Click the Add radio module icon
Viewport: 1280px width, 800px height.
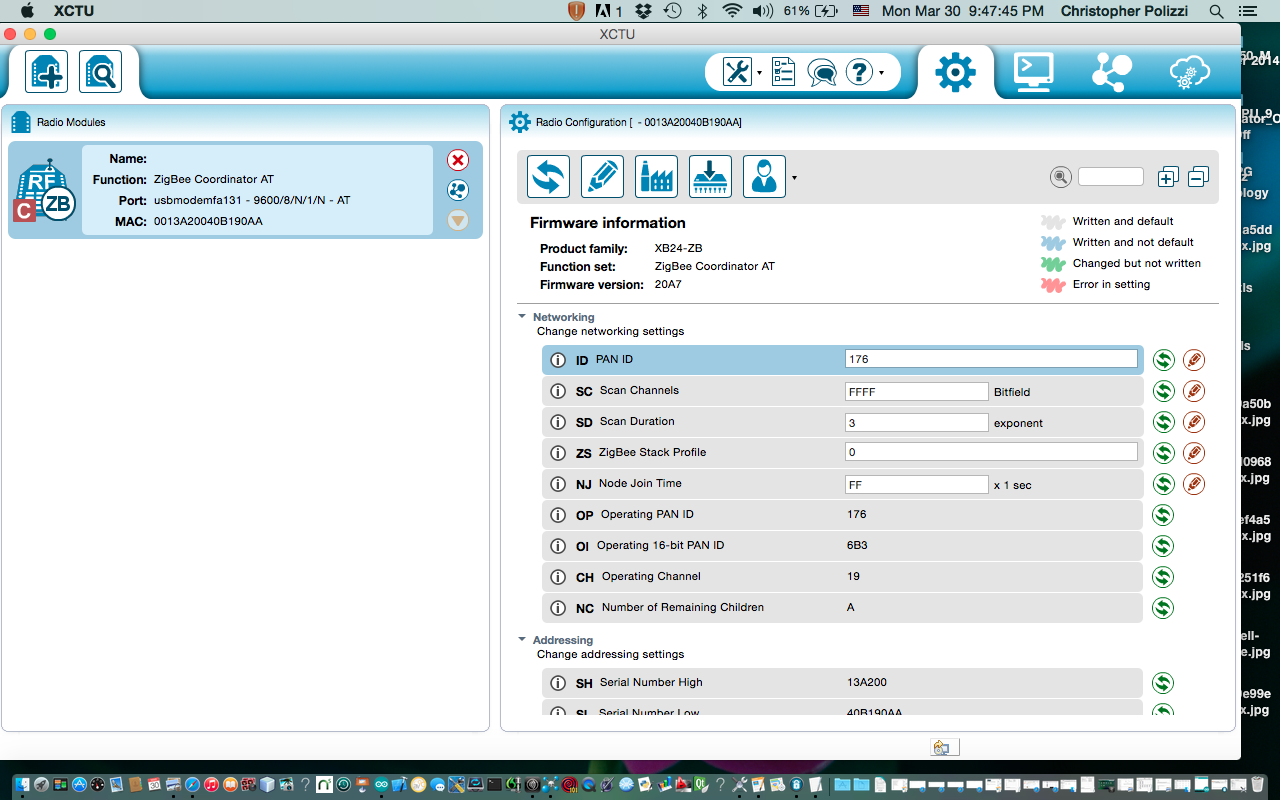(47, 72)
